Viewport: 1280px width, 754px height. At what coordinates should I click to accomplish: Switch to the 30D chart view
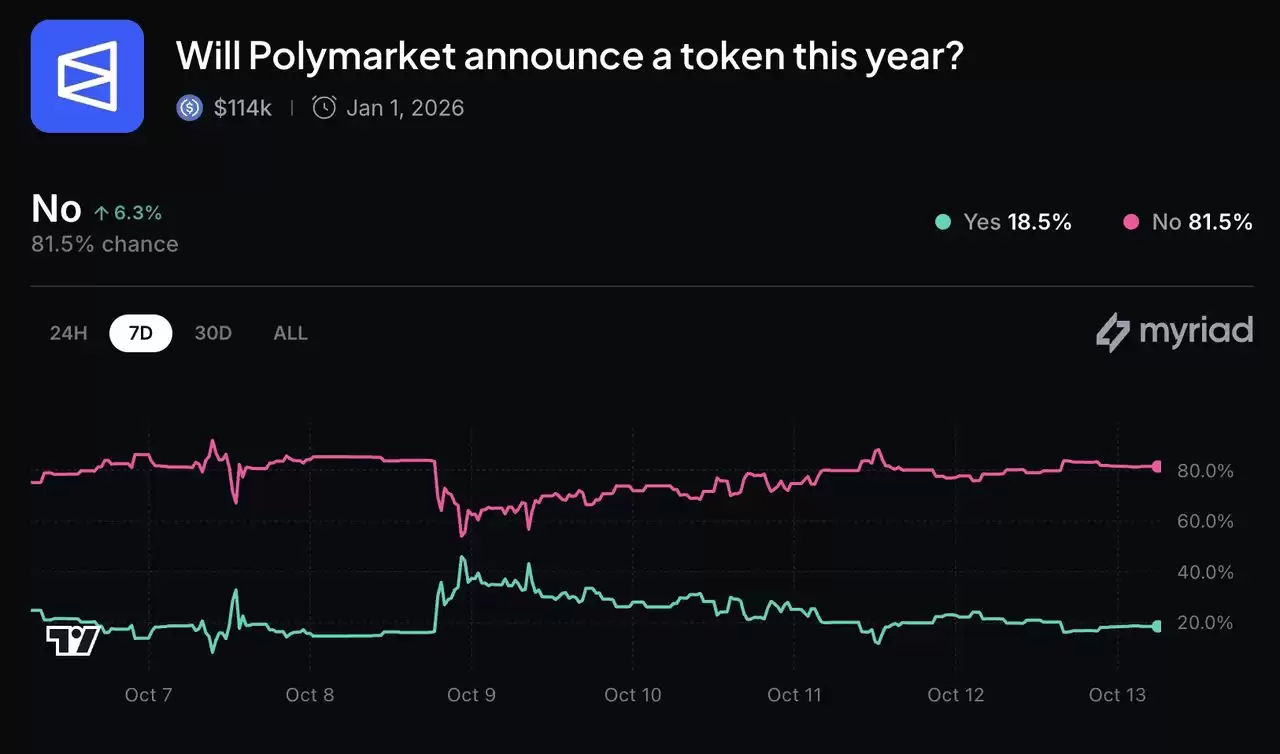213,333
